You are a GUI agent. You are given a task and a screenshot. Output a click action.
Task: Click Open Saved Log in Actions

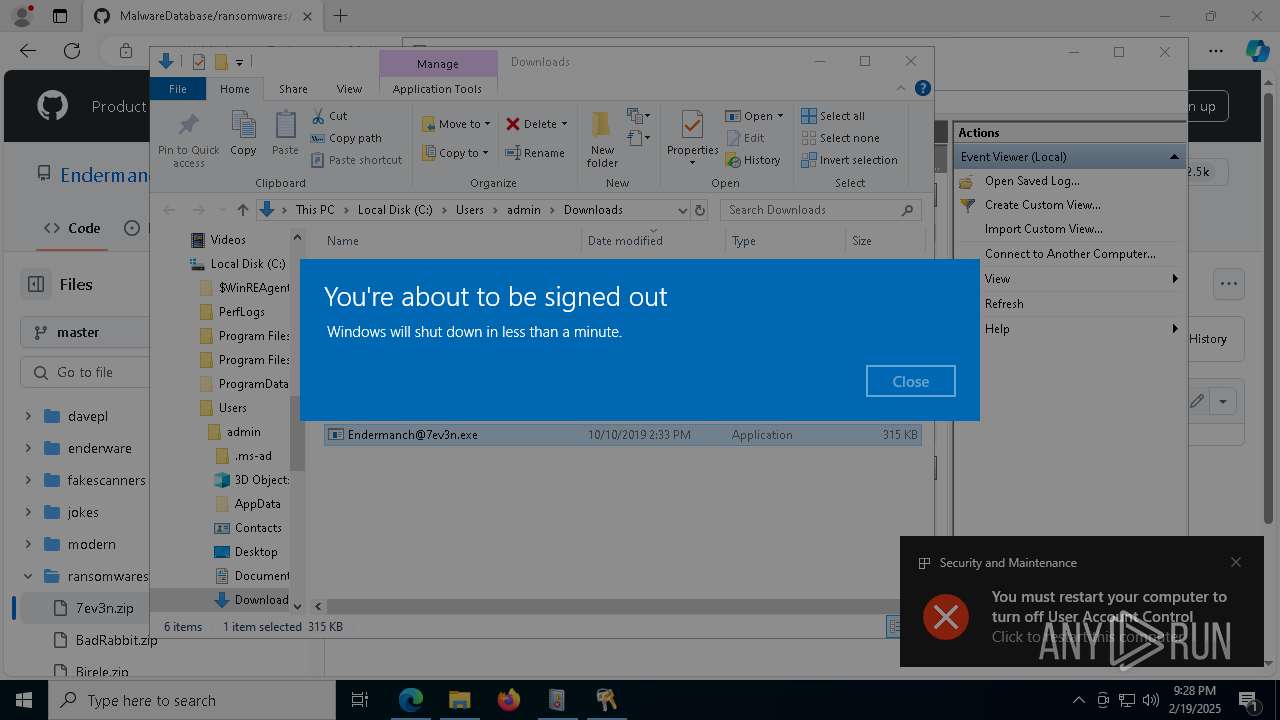pyautogui.click(x=1032, y=181)
